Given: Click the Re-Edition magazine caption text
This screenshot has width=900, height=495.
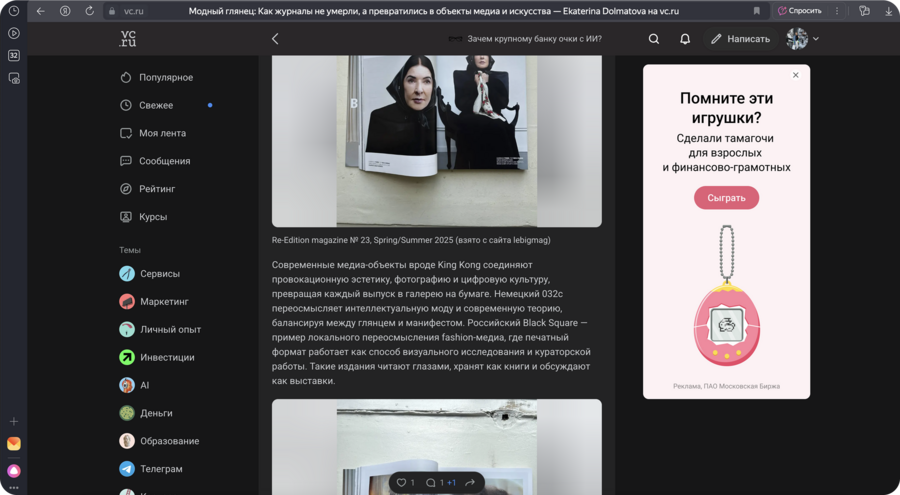Looking at the screenshot, I should (411, 240).
